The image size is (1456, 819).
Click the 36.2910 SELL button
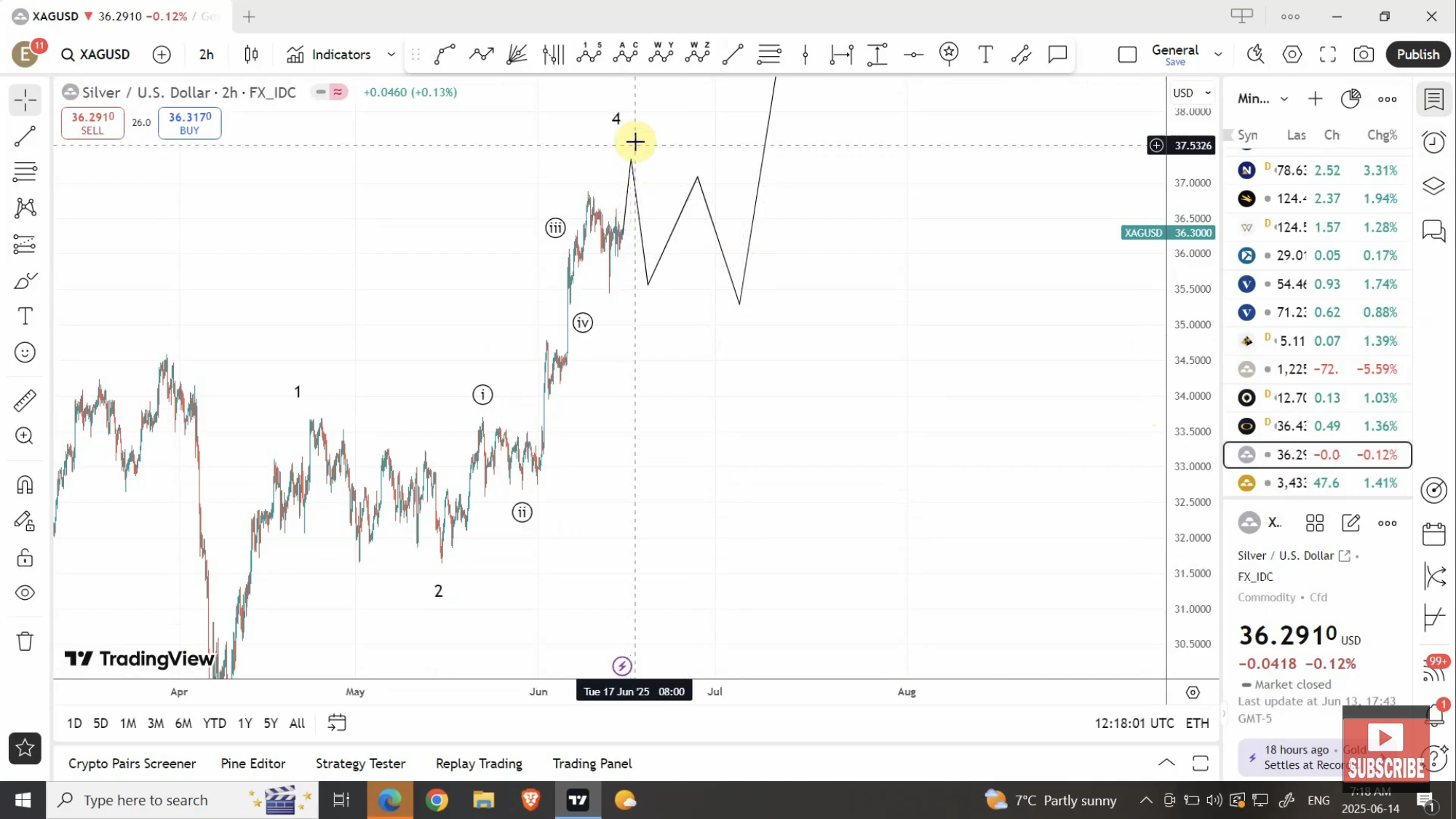click(92, 123)
